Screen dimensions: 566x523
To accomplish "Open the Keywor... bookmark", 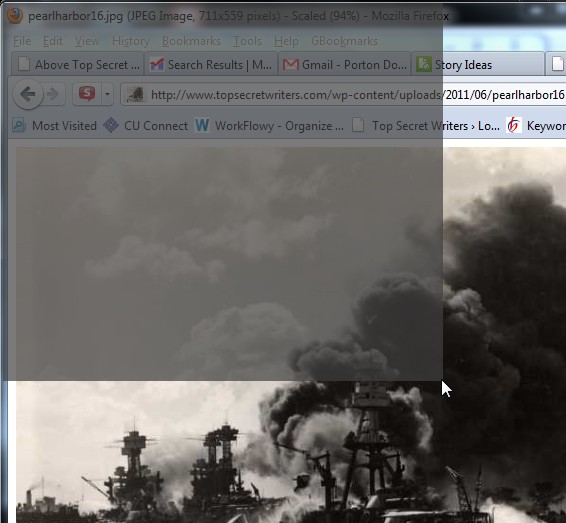I will (x=536, y=126).
